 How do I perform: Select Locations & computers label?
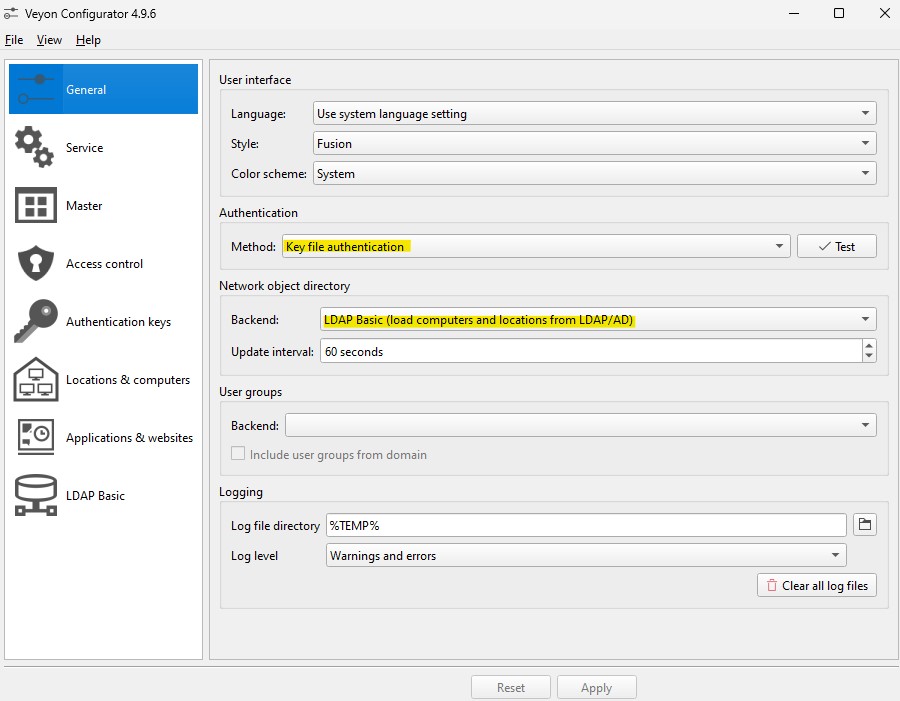coord(127,379)
